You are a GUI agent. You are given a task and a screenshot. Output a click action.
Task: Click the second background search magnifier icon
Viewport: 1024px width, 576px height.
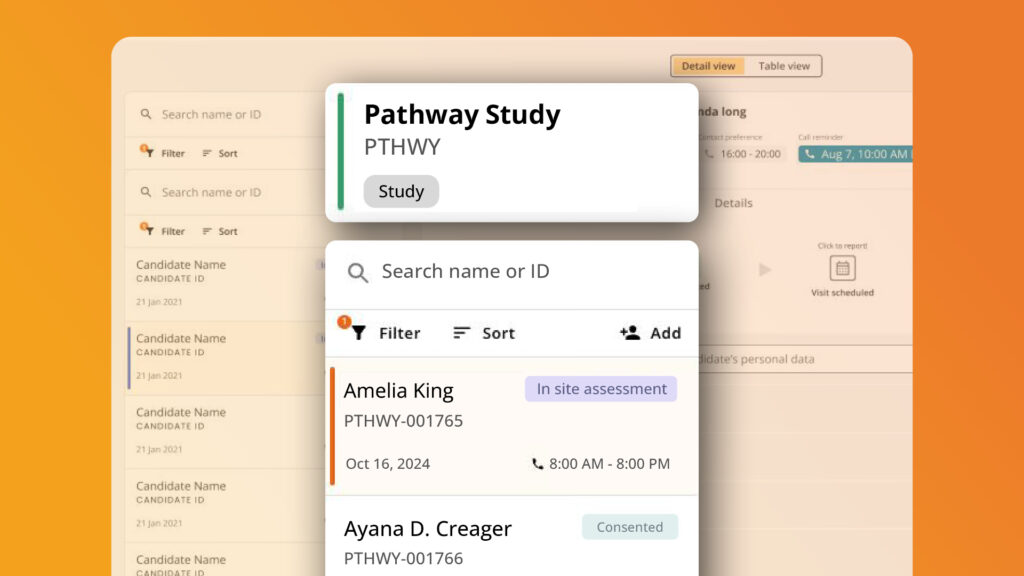tap(146, 192)
